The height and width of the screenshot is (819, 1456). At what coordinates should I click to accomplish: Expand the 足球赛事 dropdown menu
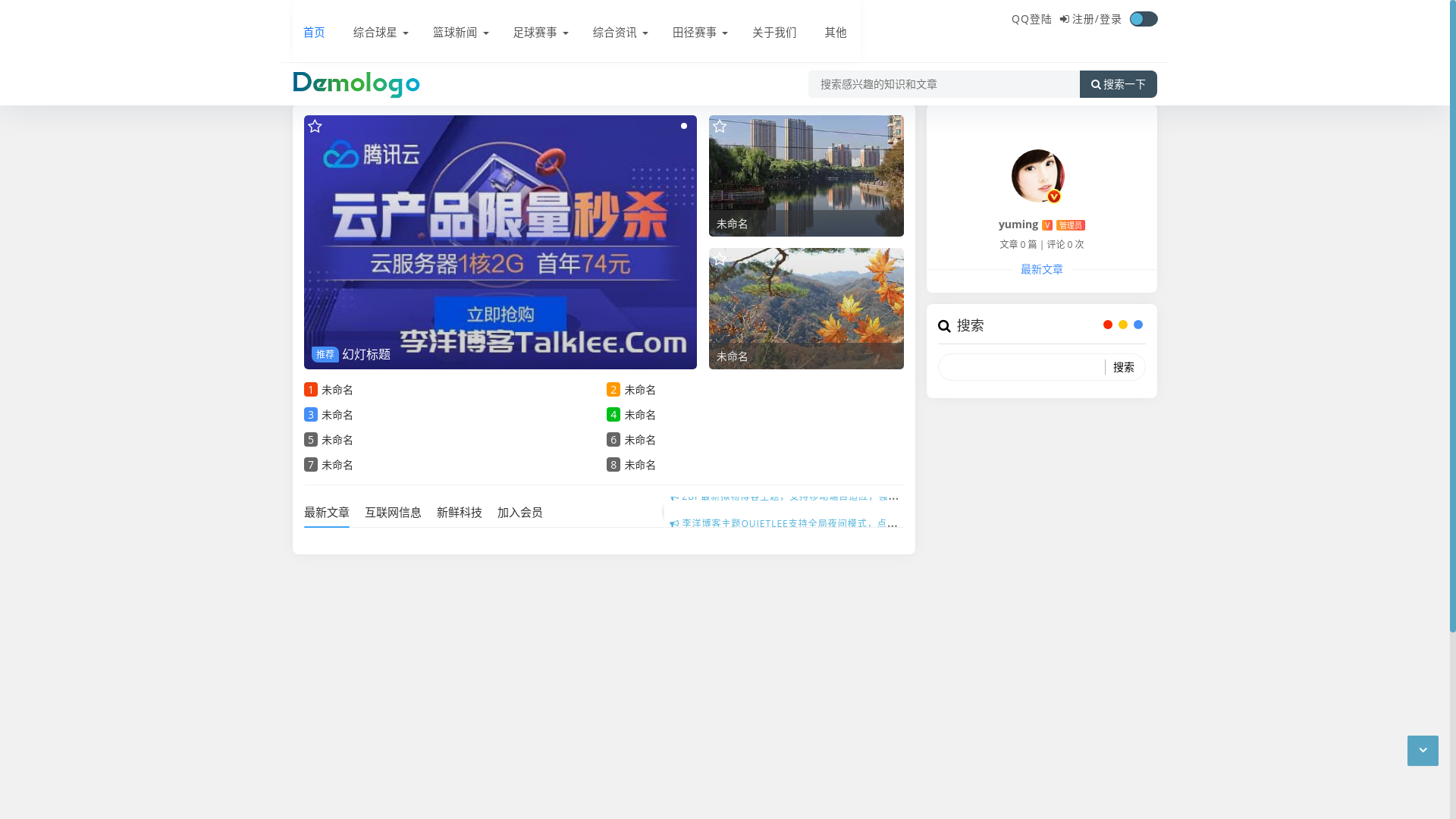pyautogui.click(x=541, y=33)
